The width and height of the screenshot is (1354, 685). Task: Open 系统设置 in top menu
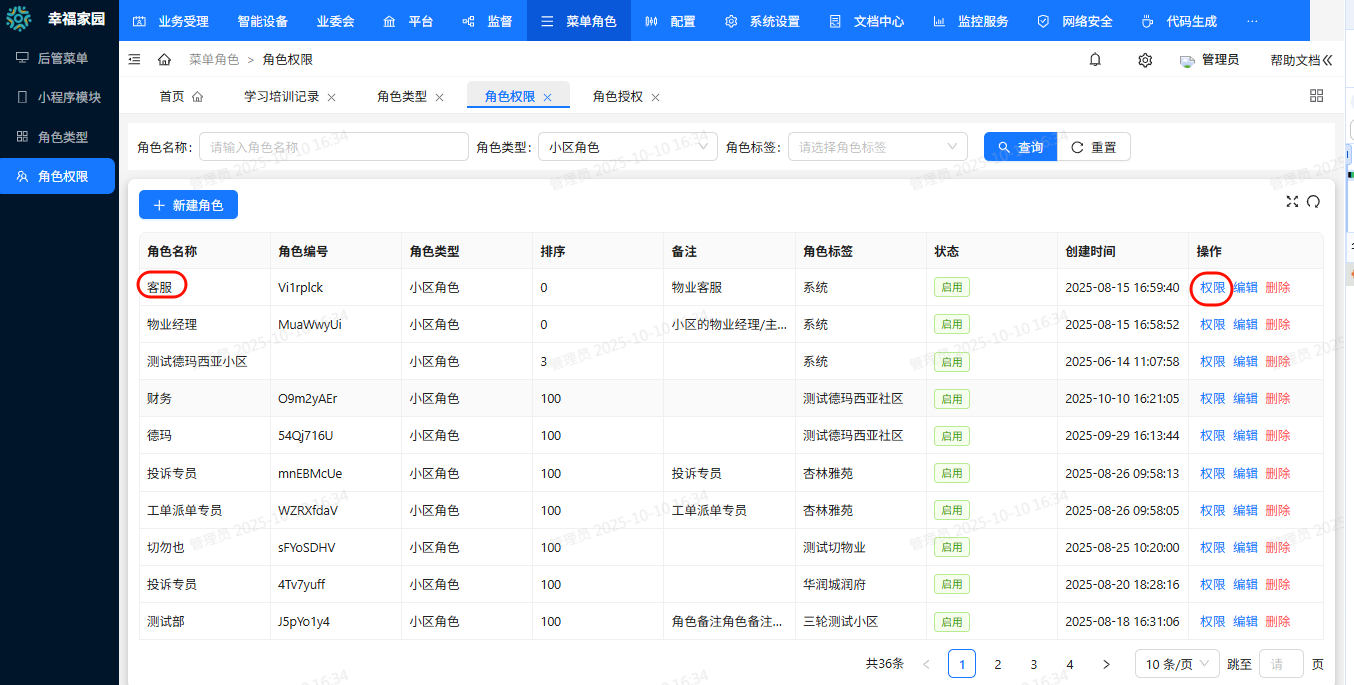tap(762, 21)
